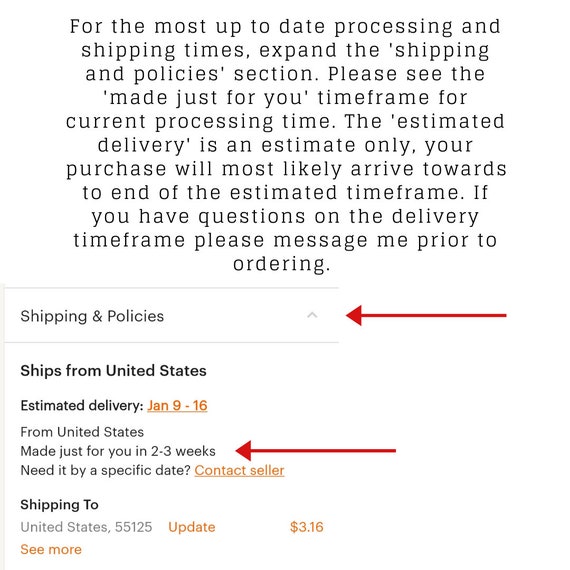Screen dimensions: 570x570
Task: Click the Contact seller link
Action: tap(239, 470)
